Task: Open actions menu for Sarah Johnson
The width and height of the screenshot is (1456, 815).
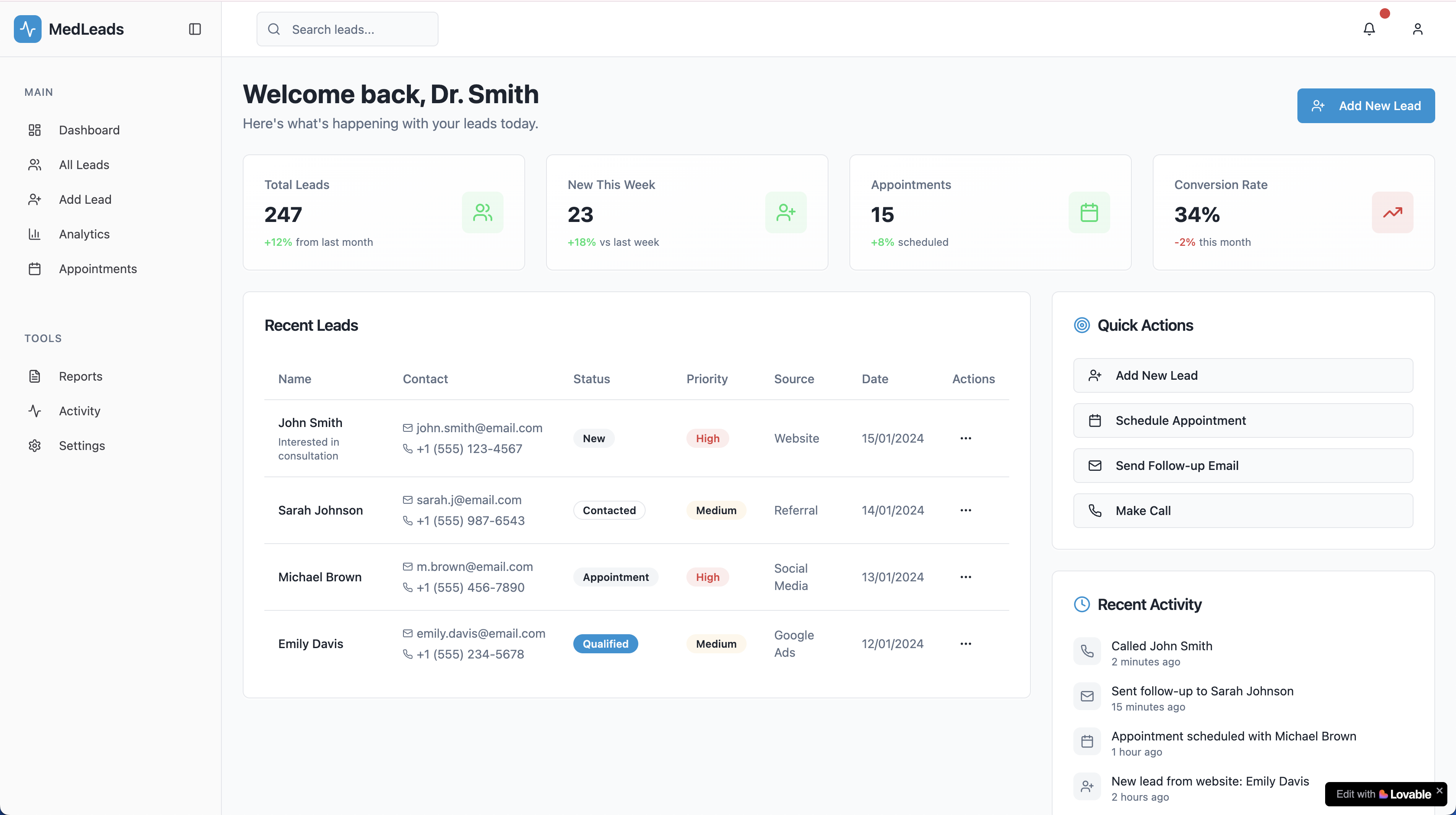Action: (965, 510)
